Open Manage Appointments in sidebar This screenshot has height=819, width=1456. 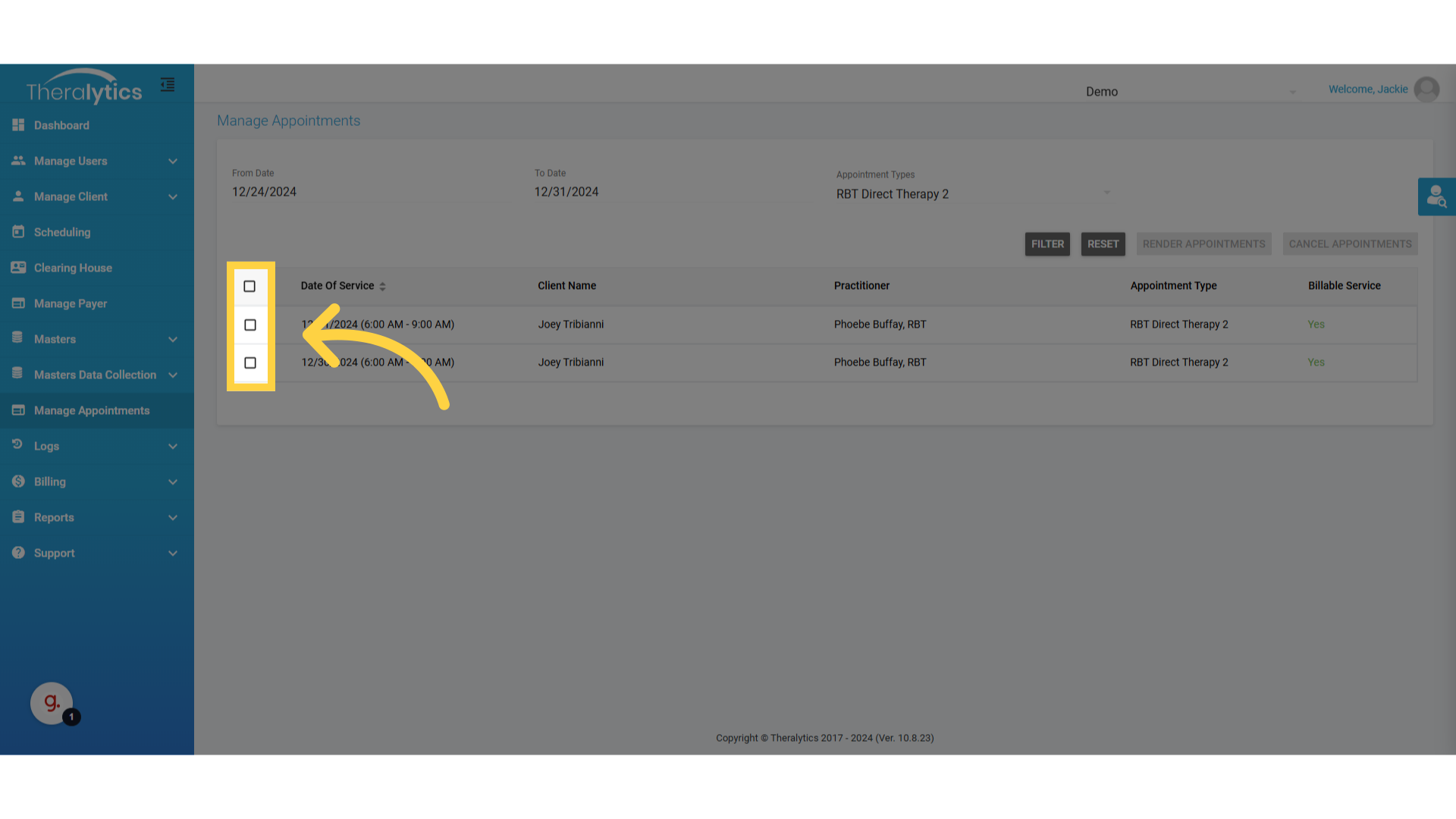(x=91, y=411)
